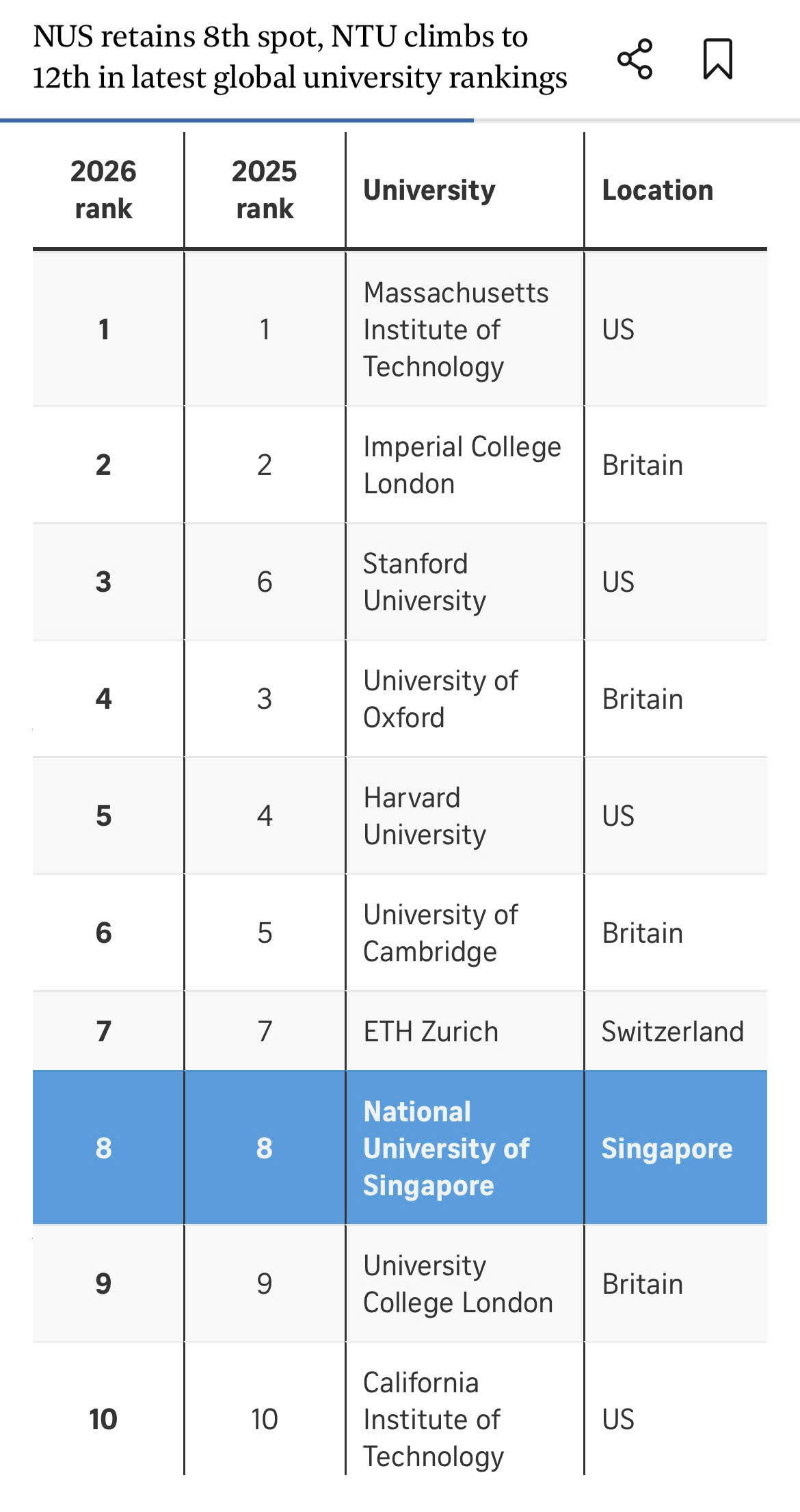Select the ETH Zurich row
The height and width of the screenshot is (1512, 800).
tap(400, 1030)
